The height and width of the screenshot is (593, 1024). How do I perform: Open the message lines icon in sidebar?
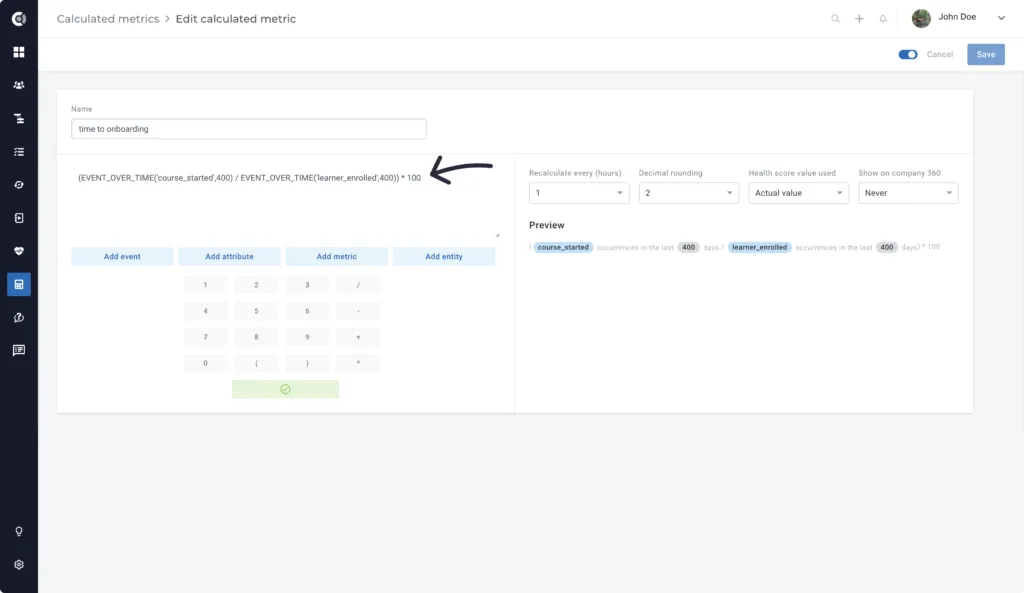point(19,351)
